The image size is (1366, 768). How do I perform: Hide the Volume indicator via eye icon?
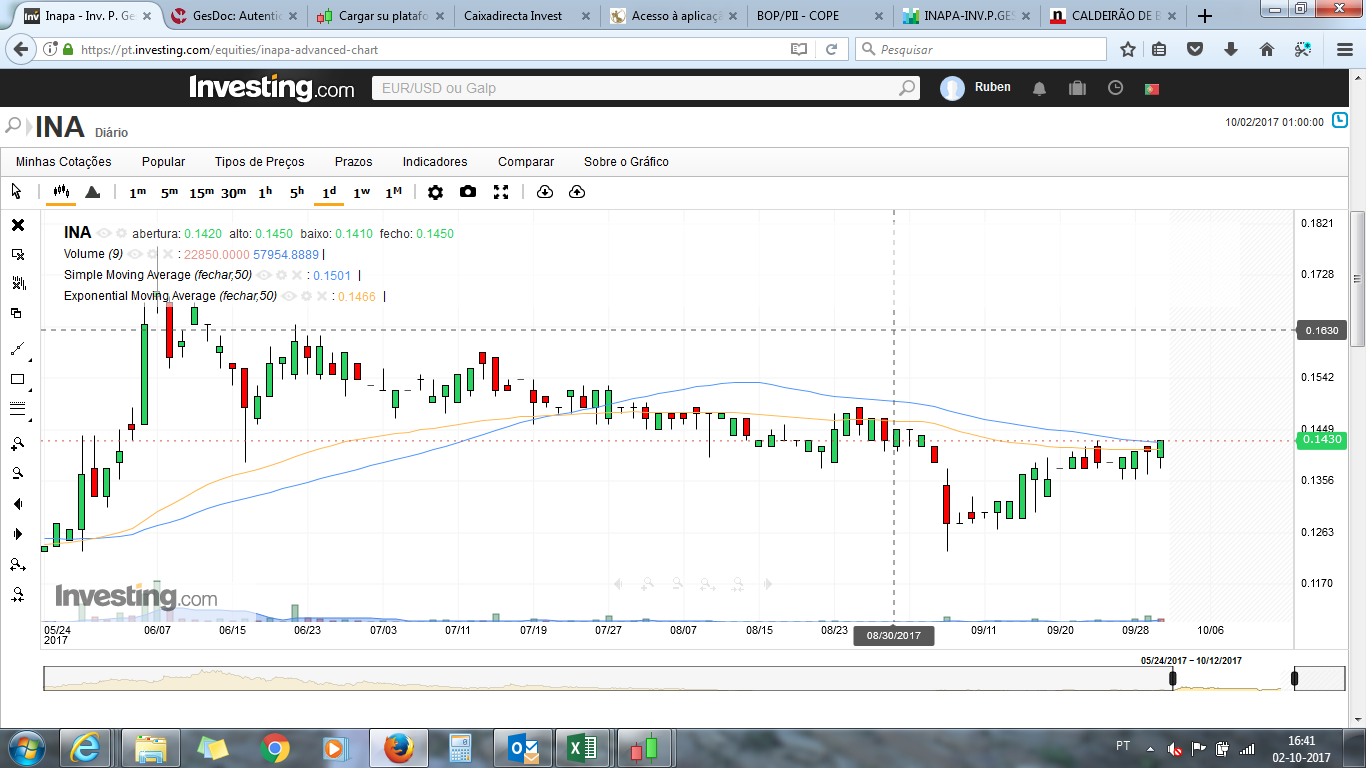point(135,254)
